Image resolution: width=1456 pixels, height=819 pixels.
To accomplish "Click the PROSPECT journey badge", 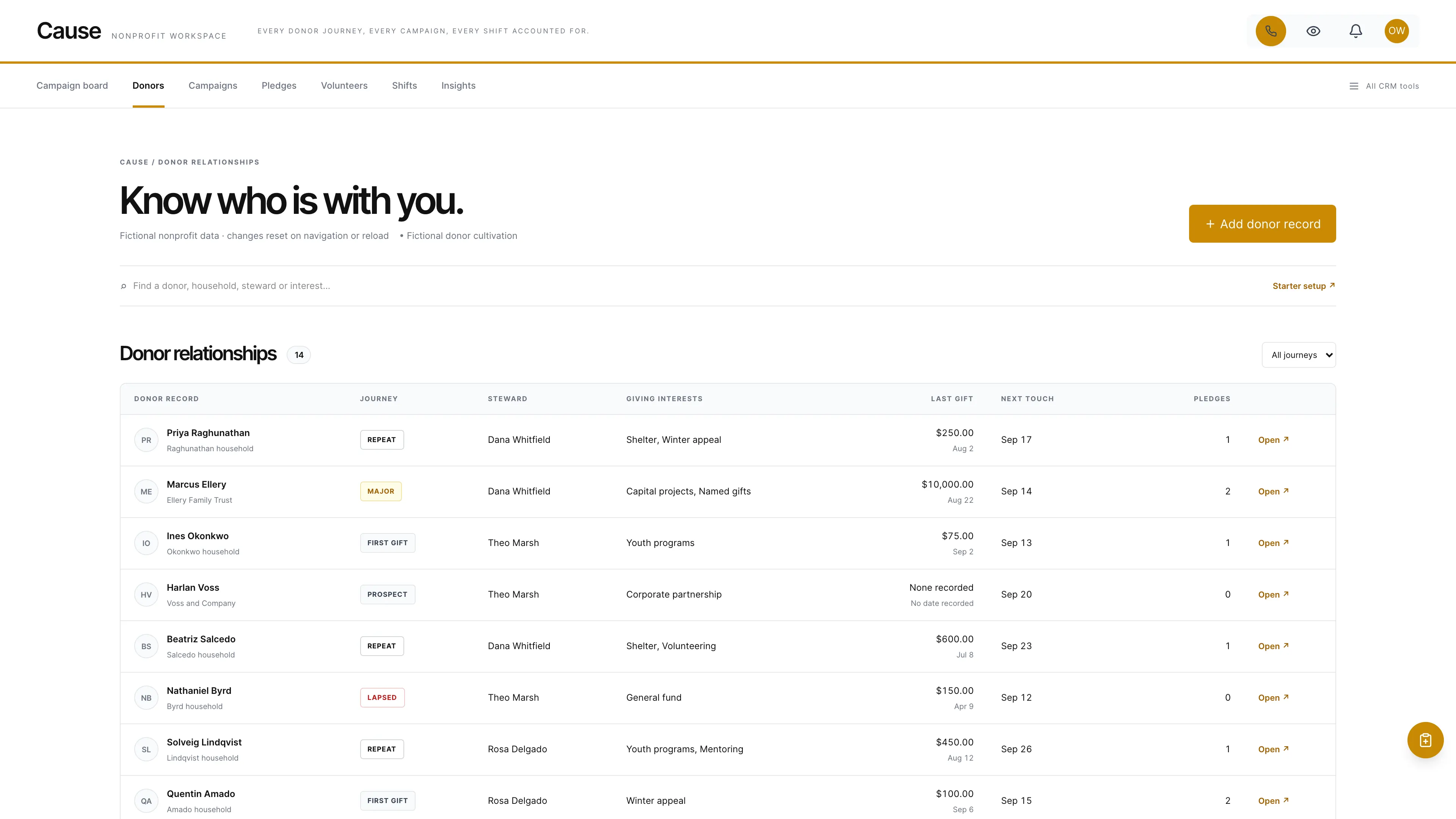I will pyautogui.click(x=387, y=595).
